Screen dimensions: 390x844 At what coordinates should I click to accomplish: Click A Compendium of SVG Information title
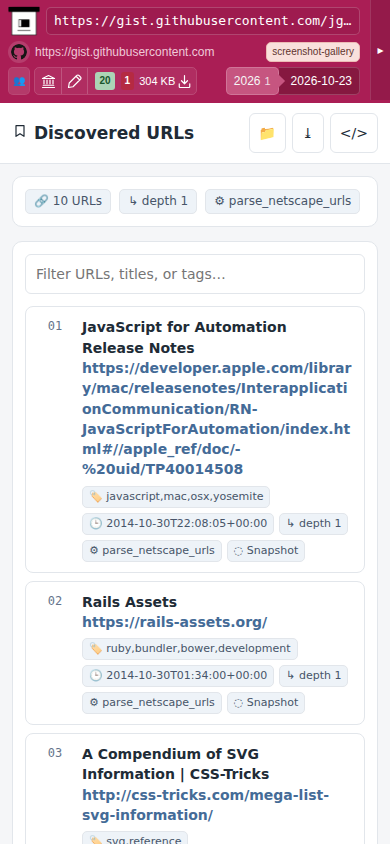[176, 764]
